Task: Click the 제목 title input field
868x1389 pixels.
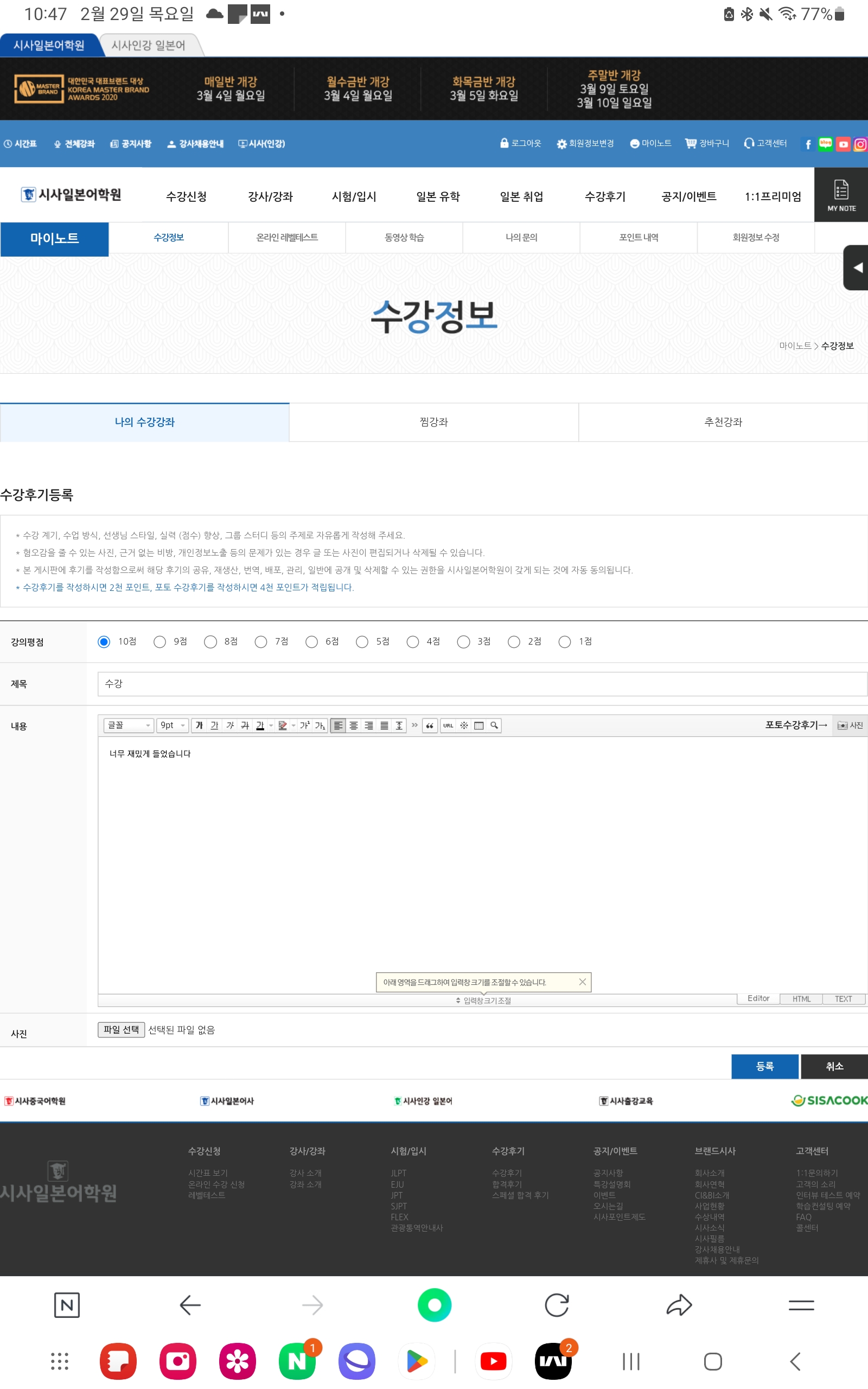Action: click(481, 684)
